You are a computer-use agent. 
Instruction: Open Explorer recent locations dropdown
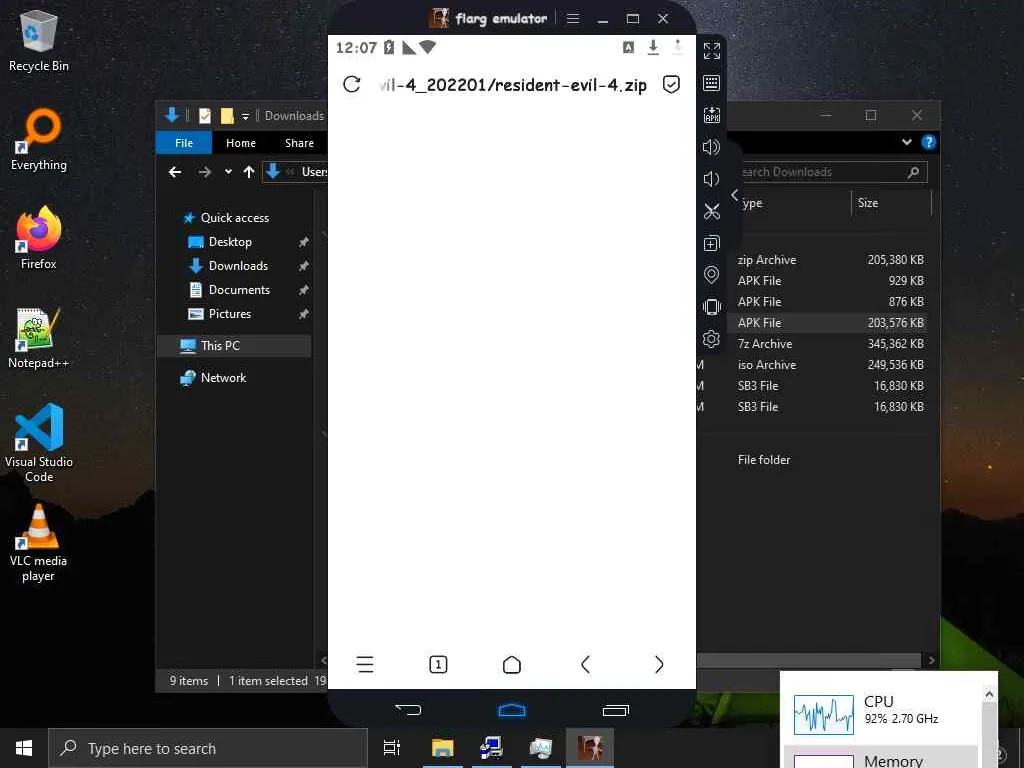click(228, 172)
